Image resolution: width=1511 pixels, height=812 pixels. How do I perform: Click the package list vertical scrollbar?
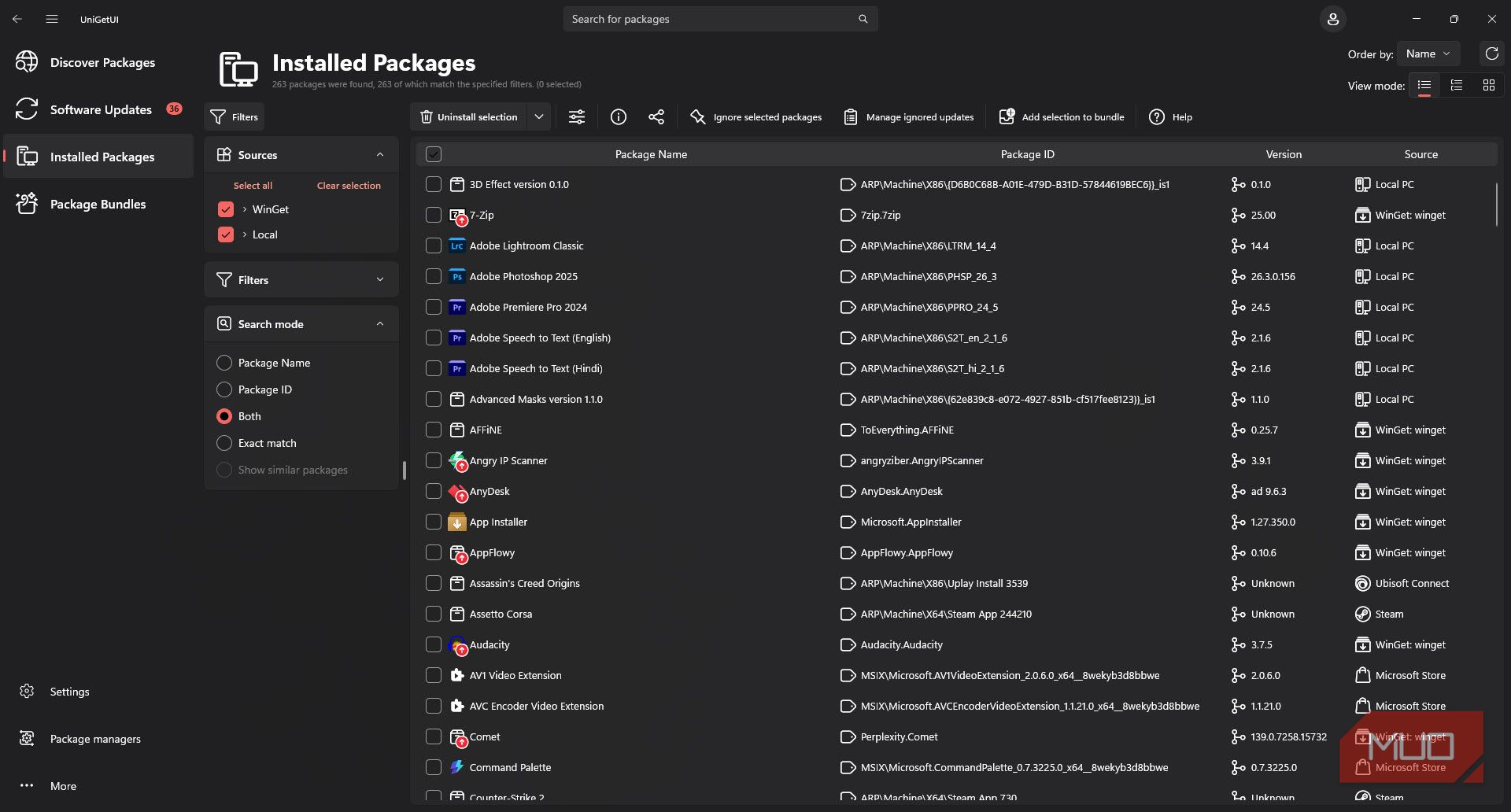(x=1496, y=205)
